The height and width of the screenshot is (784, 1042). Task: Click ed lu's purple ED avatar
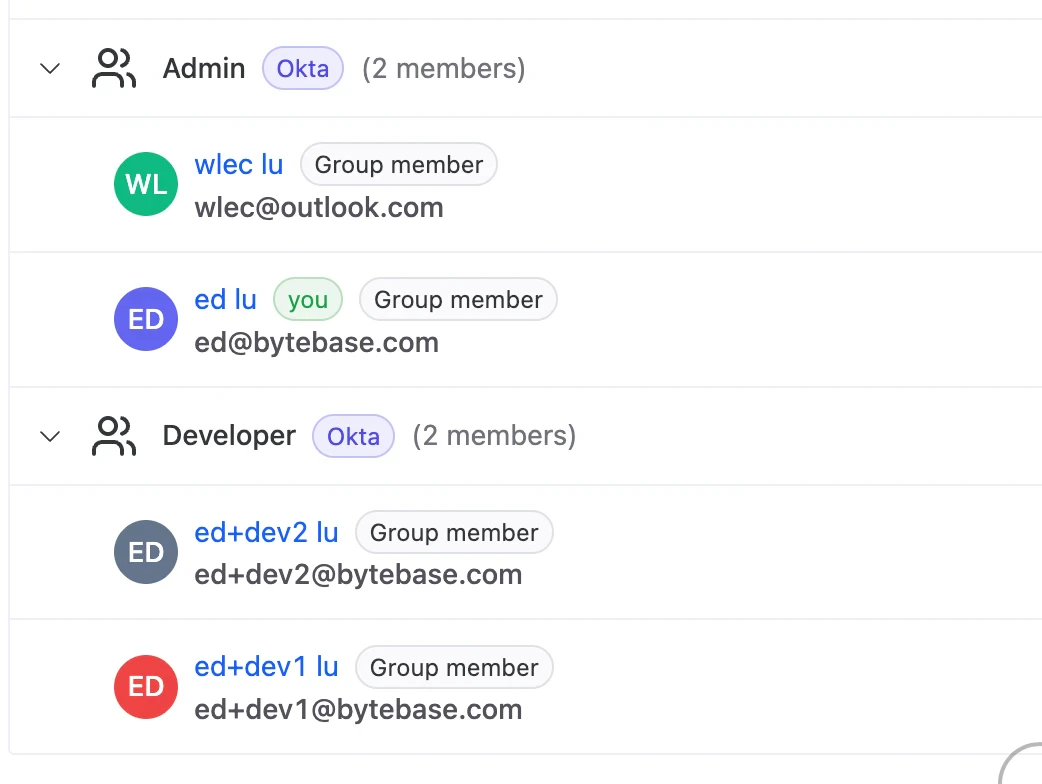pyautogui.click(x=146, y=319)
